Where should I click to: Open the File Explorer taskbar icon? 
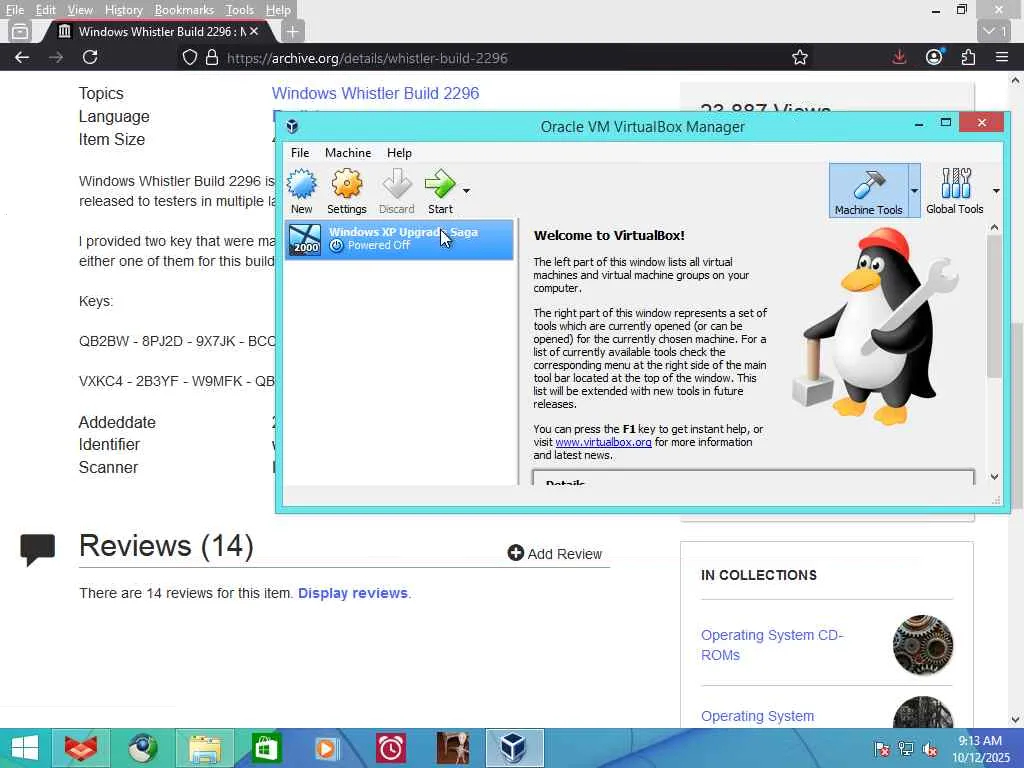[205, 748]
